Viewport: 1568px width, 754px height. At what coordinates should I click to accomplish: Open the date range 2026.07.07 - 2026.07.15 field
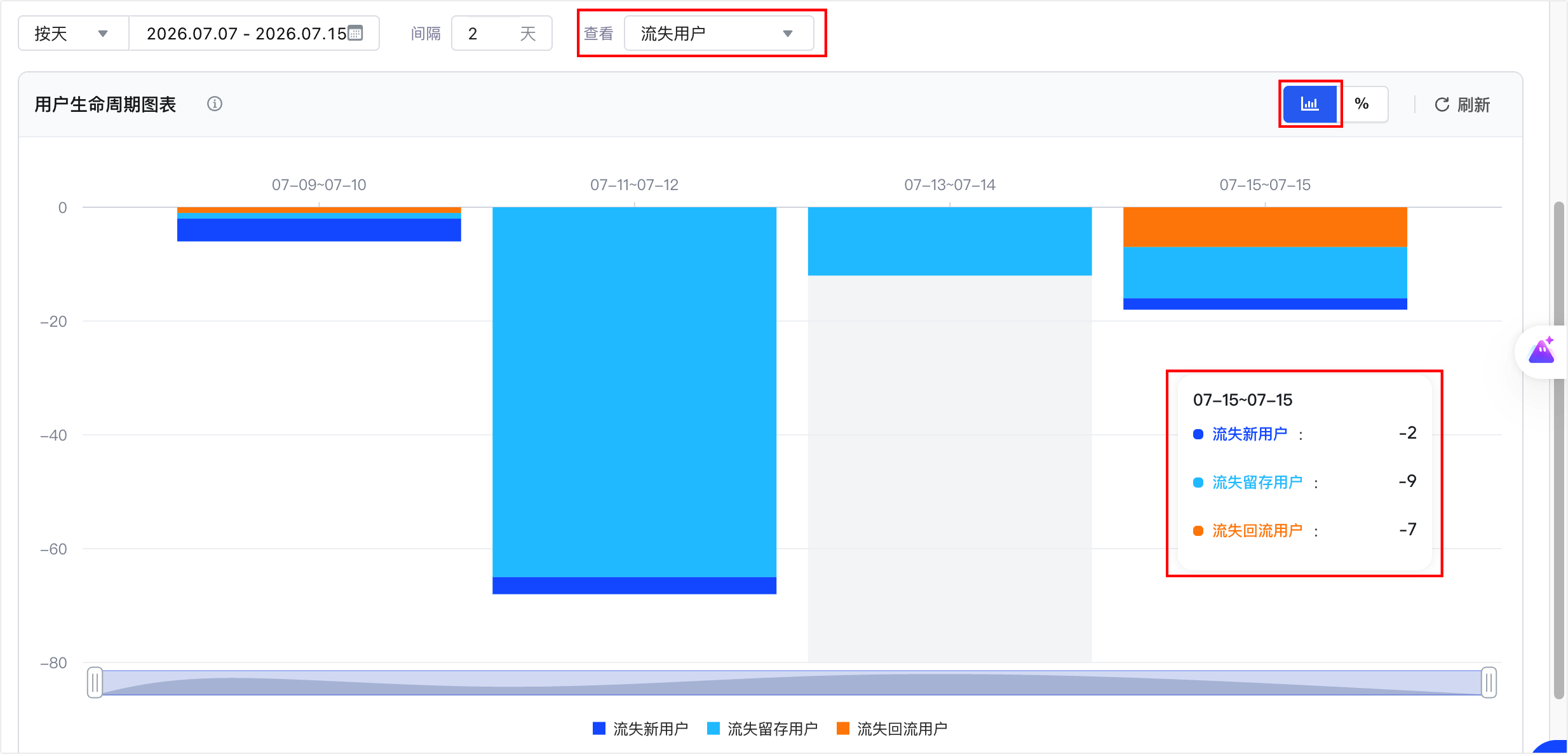click(x=254, y=34)
